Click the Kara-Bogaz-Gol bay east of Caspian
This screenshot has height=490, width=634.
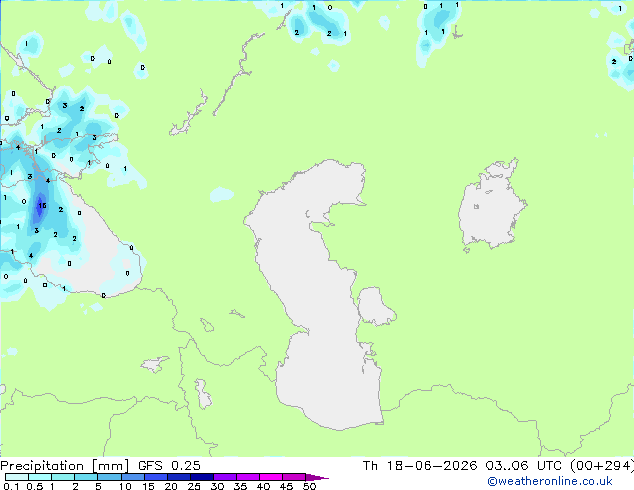(x=375, y=306)
